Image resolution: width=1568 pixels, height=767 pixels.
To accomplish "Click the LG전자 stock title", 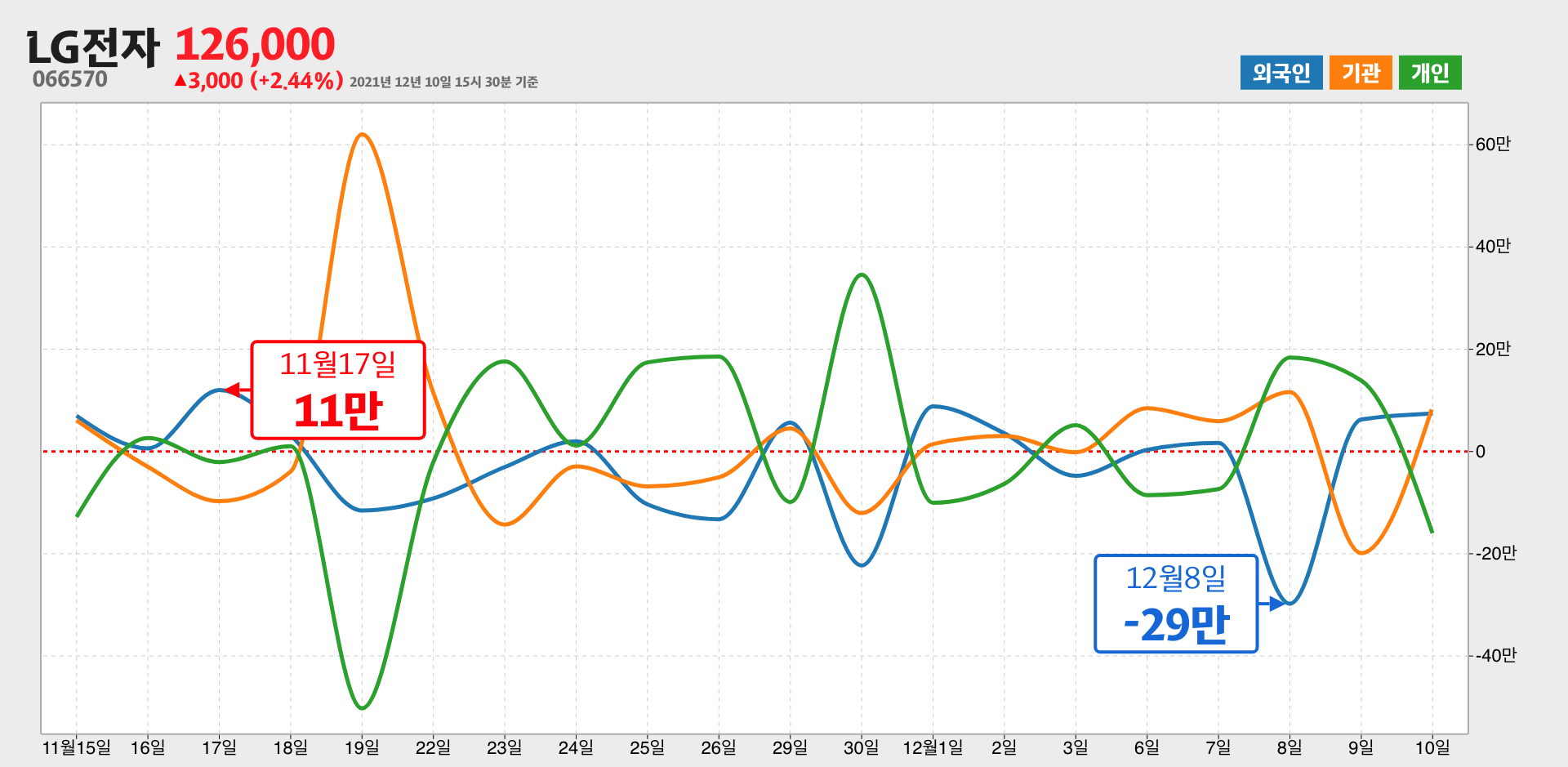I will tap(93, 47).
